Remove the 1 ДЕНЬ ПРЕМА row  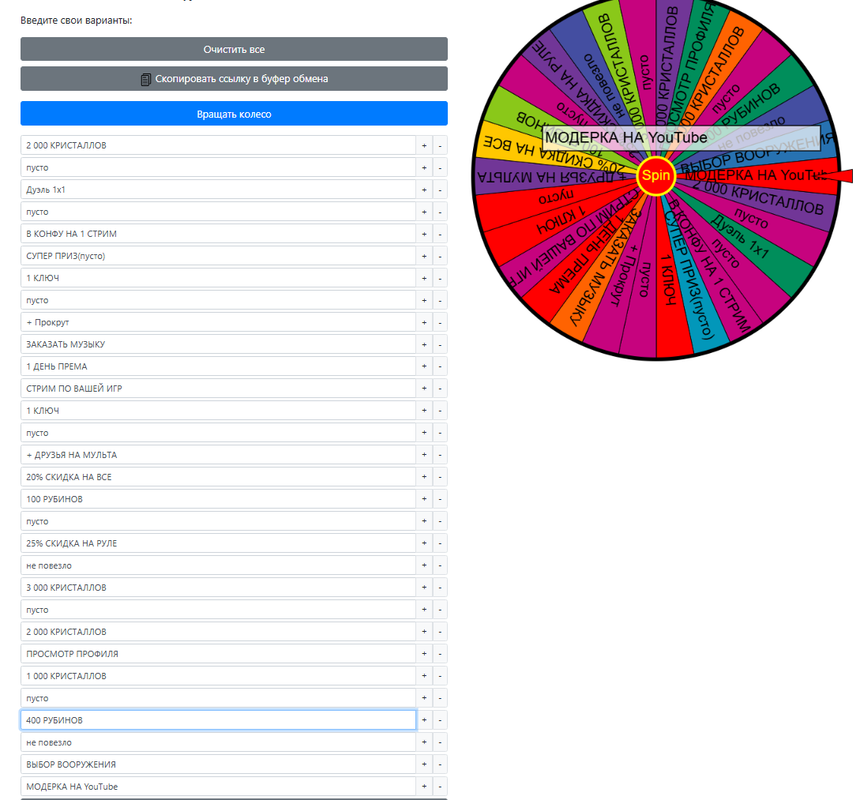click(x=440, y=366)
